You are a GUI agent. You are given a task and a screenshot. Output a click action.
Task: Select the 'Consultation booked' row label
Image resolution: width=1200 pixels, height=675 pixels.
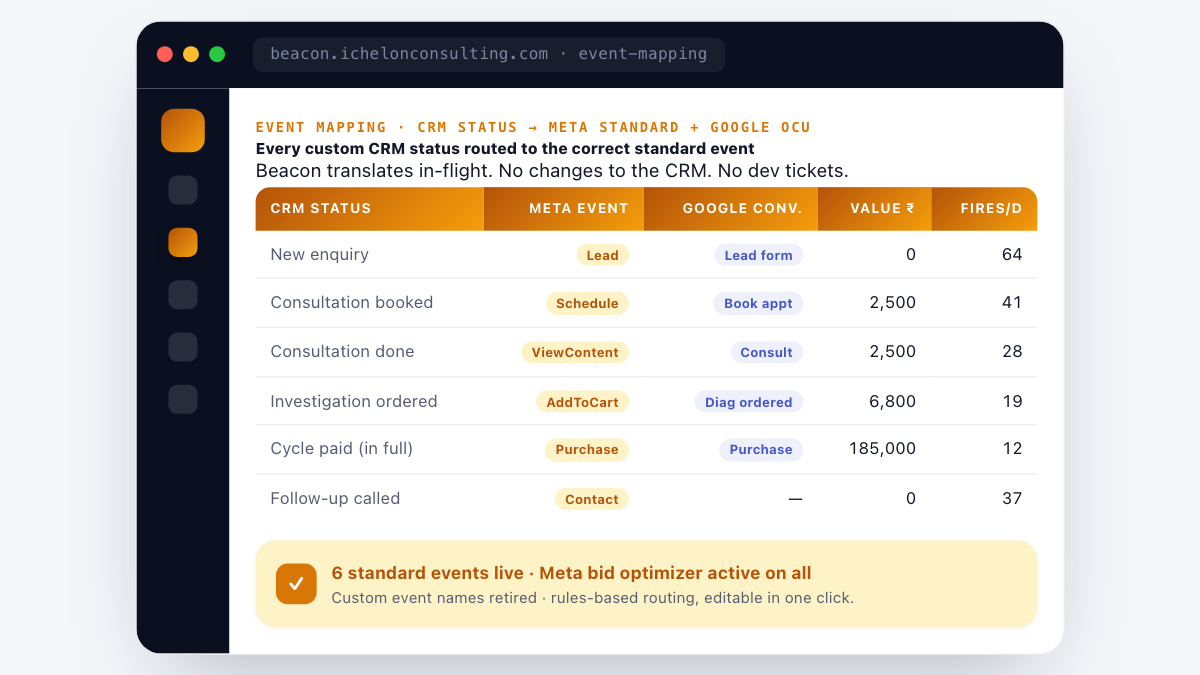point(351,303)
